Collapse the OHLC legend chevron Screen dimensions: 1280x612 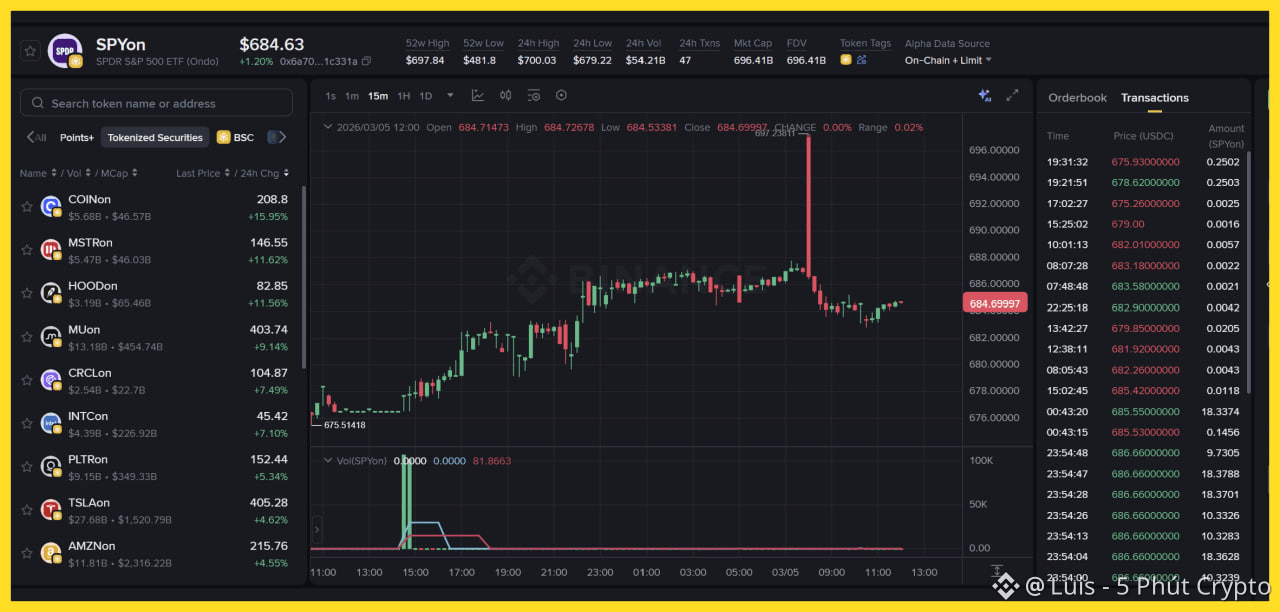[327, 128]
